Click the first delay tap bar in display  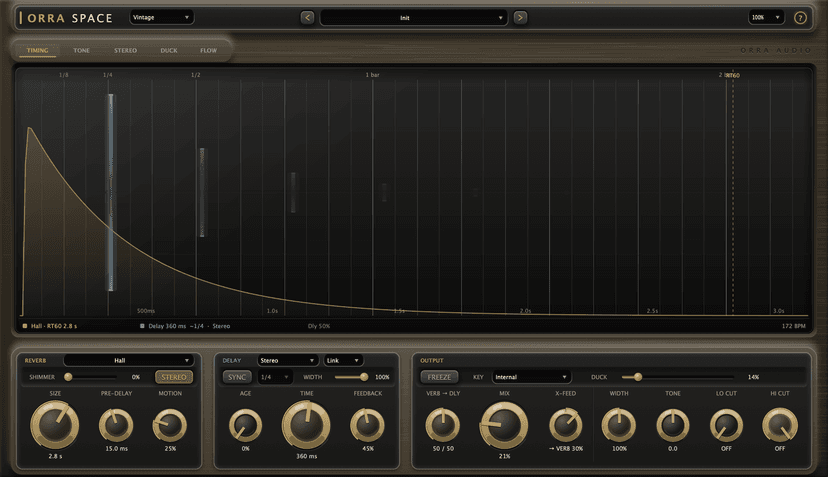pyautogui.click(x=111, y=192)
